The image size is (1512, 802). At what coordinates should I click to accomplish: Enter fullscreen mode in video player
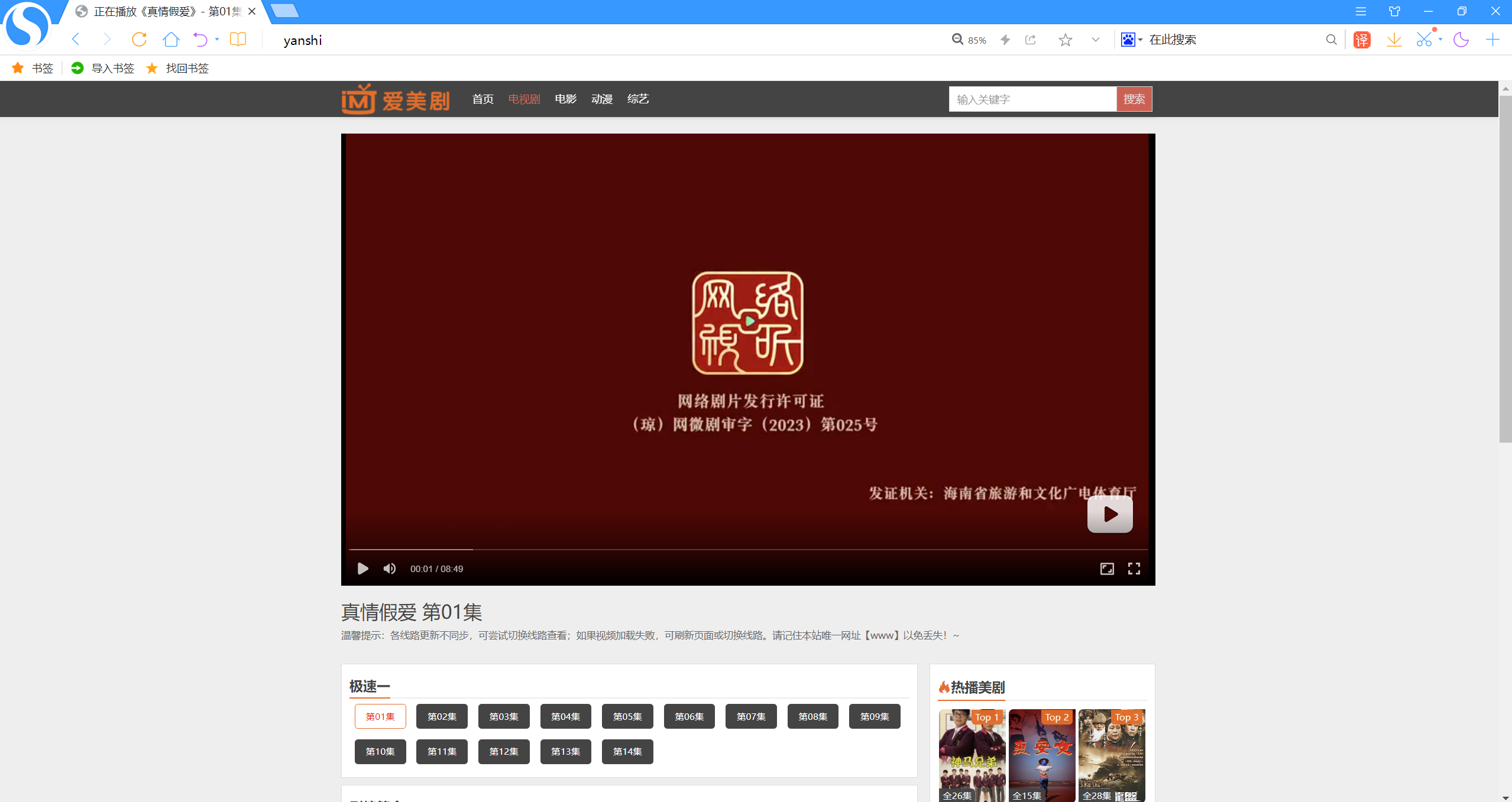point(1134,569)
